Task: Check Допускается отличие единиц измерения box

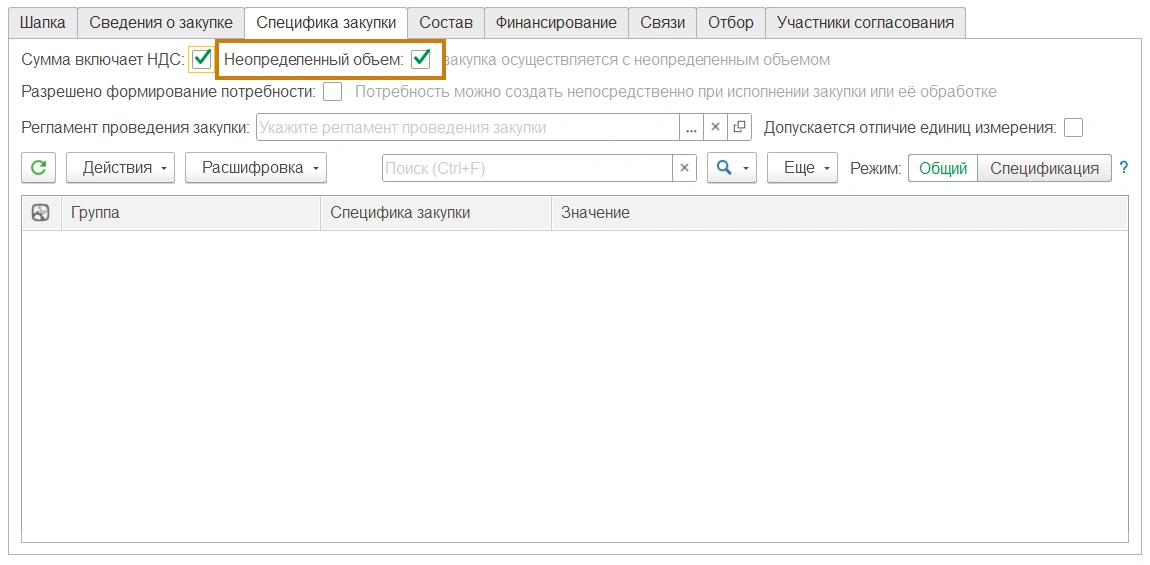Action: (x=1073, y=128)
